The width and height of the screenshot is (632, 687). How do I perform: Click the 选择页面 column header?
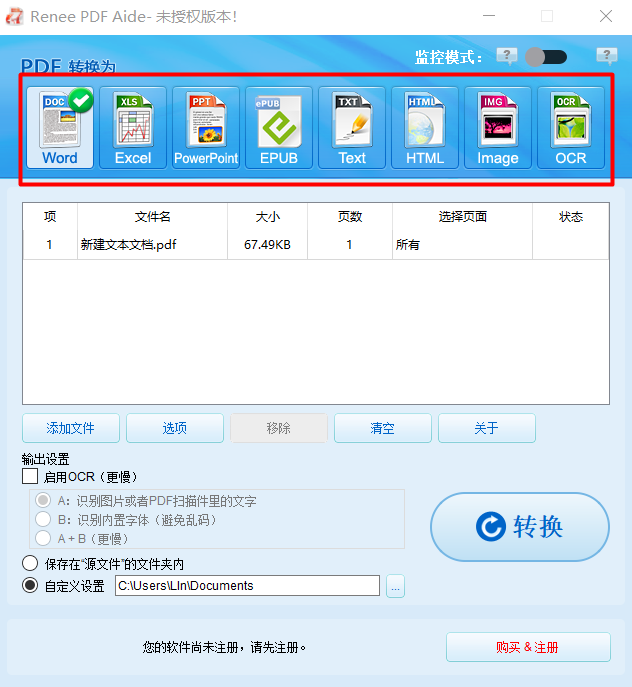(462, 217)
